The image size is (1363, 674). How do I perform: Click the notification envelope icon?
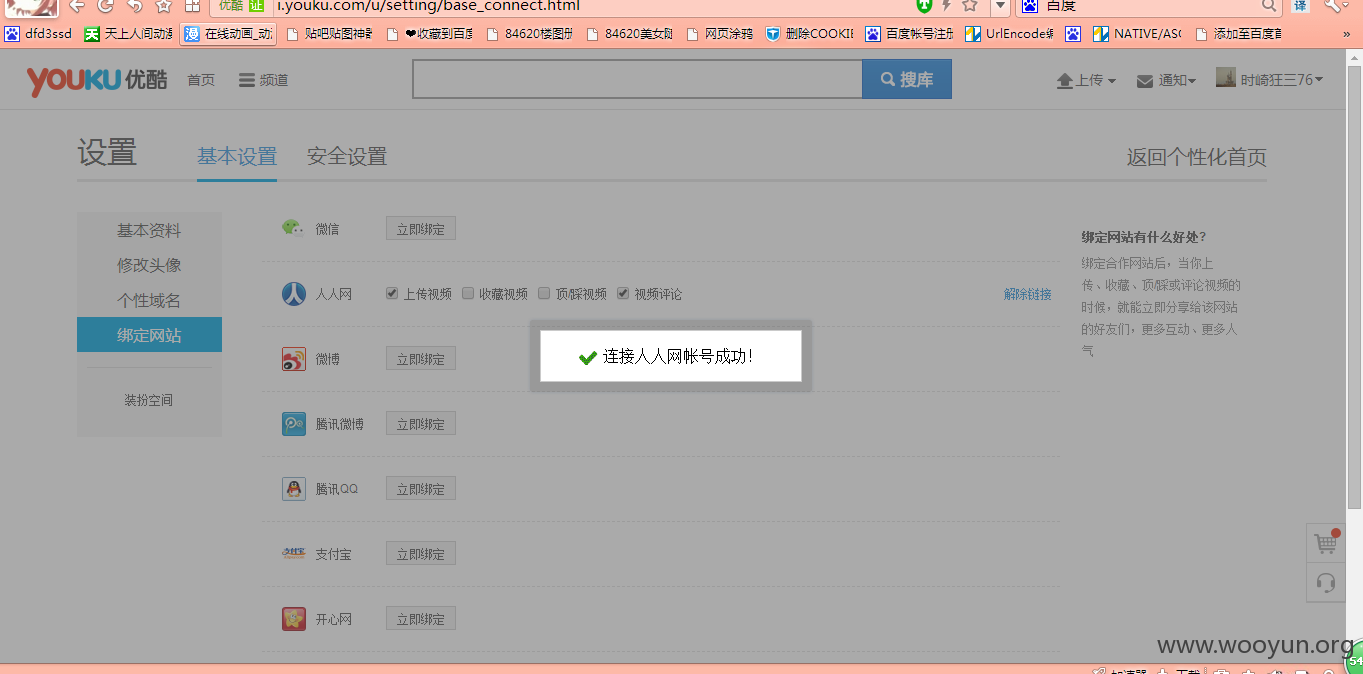[1145, 81]
